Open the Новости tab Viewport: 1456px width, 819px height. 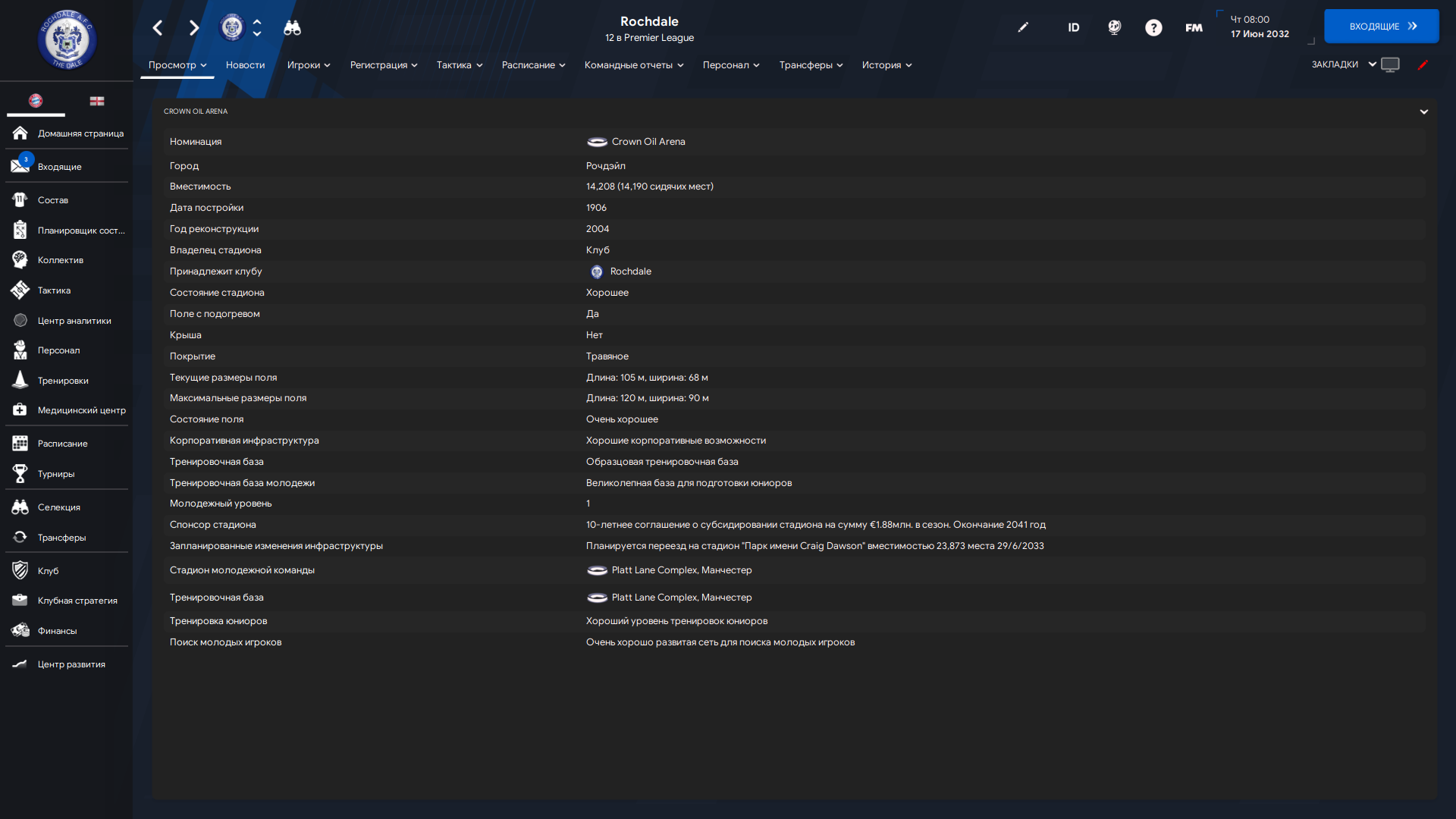pyautogui.click(x=245, y=65)
